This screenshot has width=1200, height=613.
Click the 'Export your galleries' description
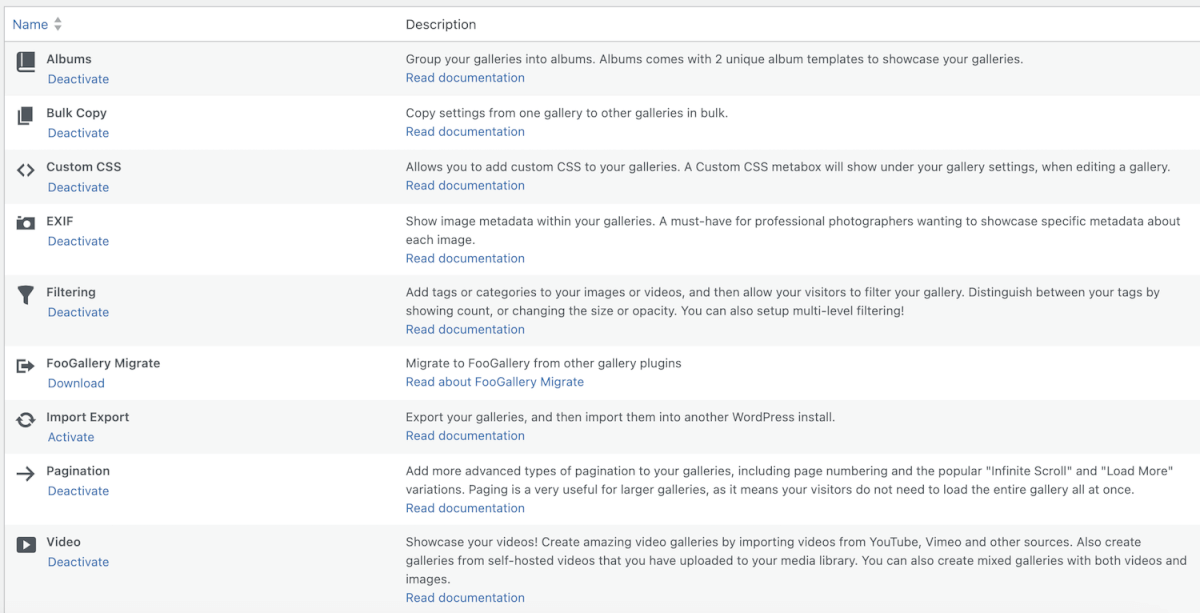click(x=620, y=417)
